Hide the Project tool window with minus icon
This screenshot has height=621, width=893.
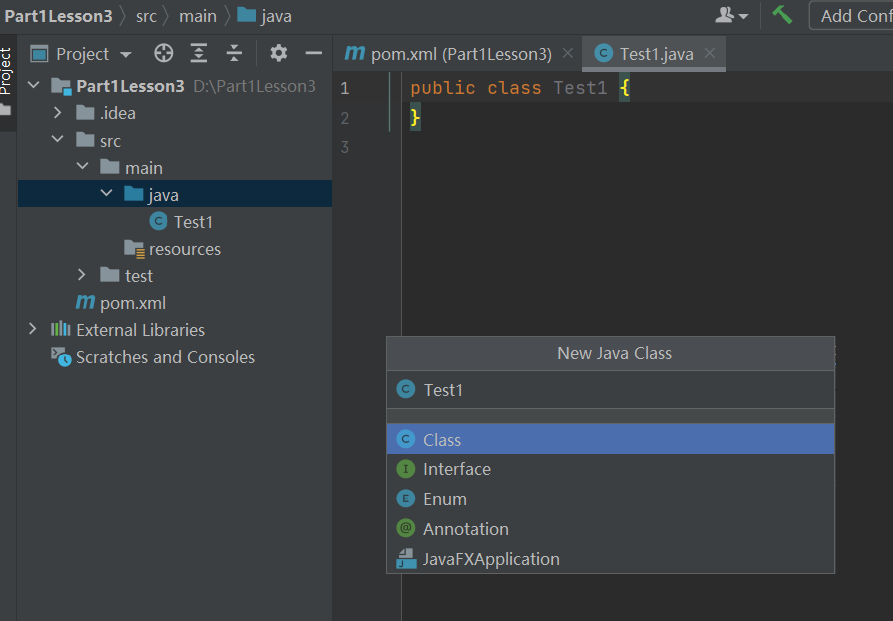pyautogui.click(x=313, y=54)
